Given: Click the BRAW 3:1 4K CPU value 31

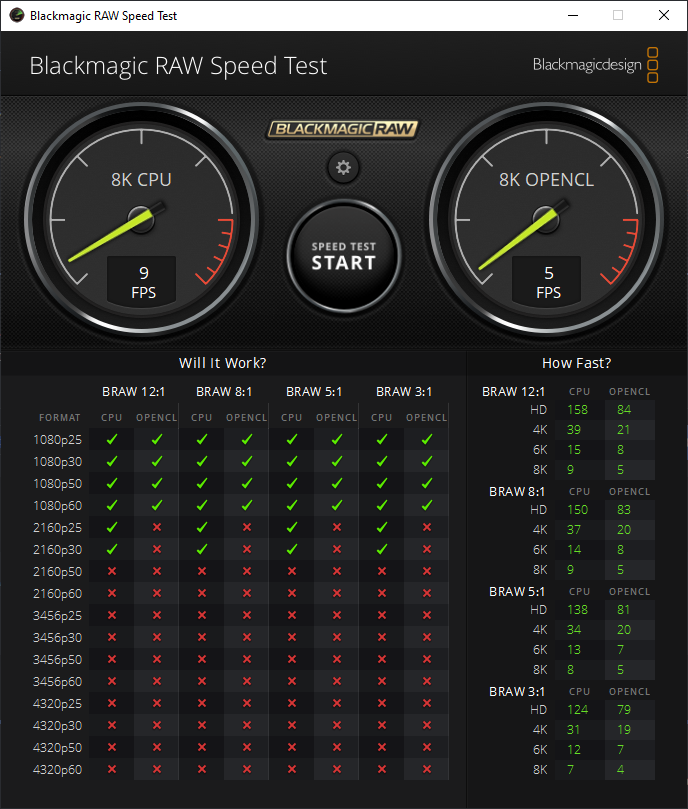Looking at the screenshot, I should (x=573, y=730).
